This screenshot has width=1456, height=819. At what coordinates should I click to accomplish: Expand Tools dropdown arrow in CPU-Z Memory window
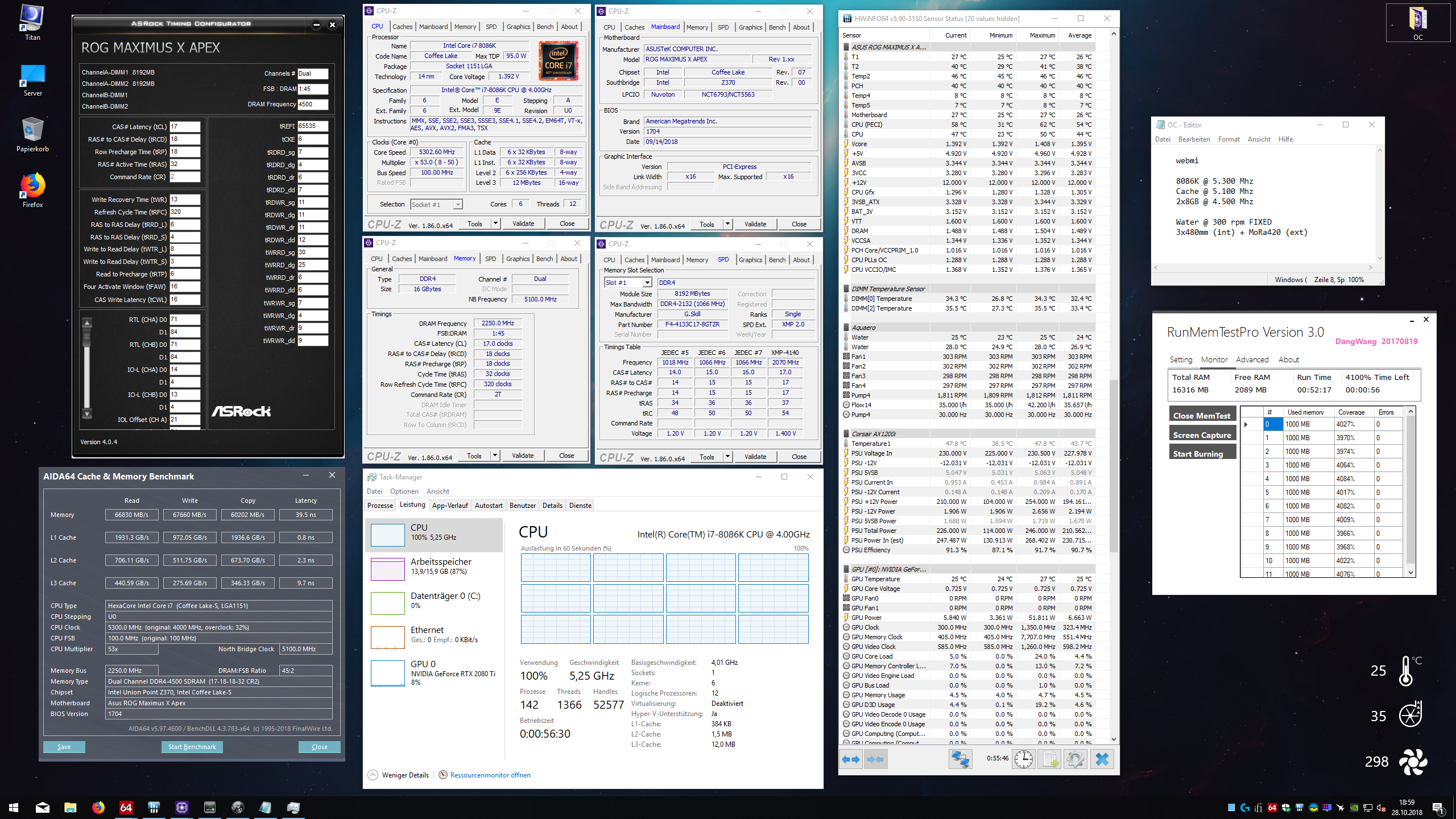[x=495, y=456]
